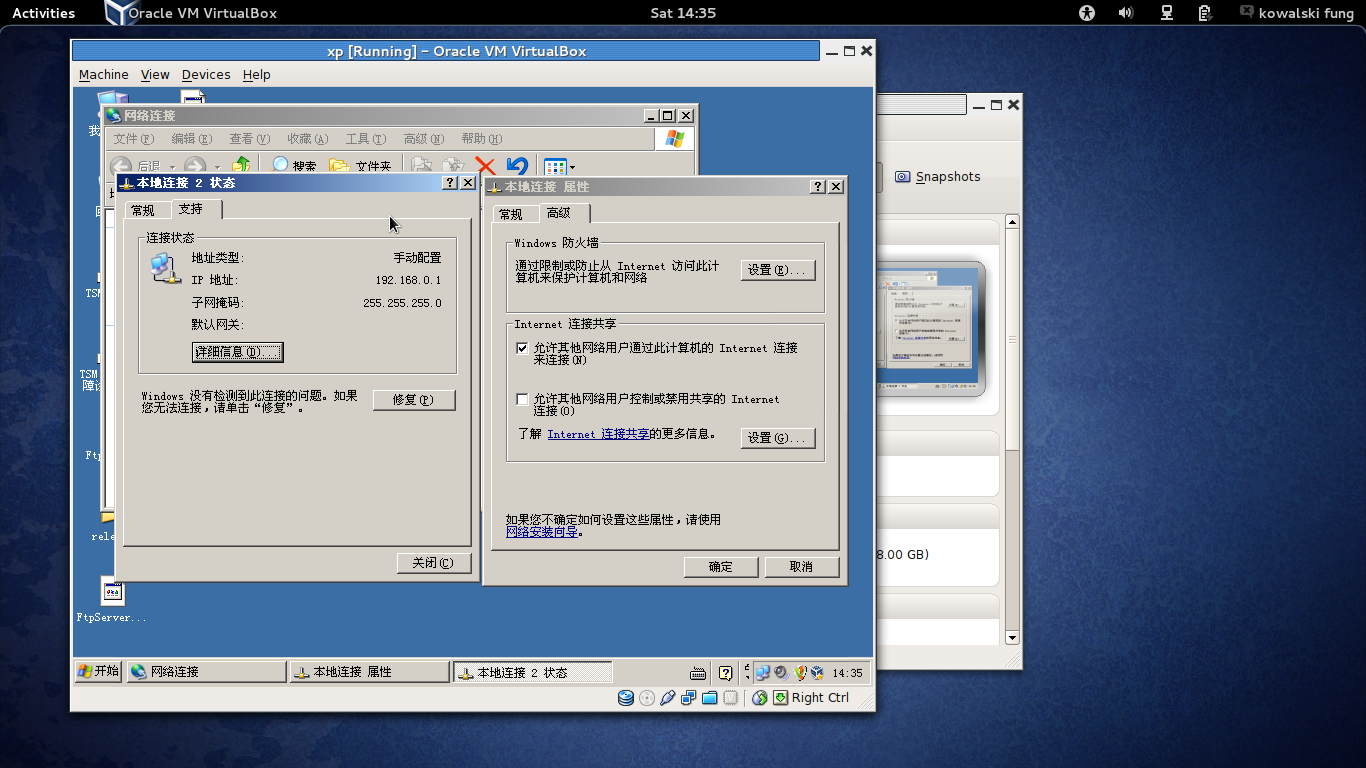1366x768 pixels.
Task: Open the 编辑(E) menu in 网络连接
Action: coord(192,139)
